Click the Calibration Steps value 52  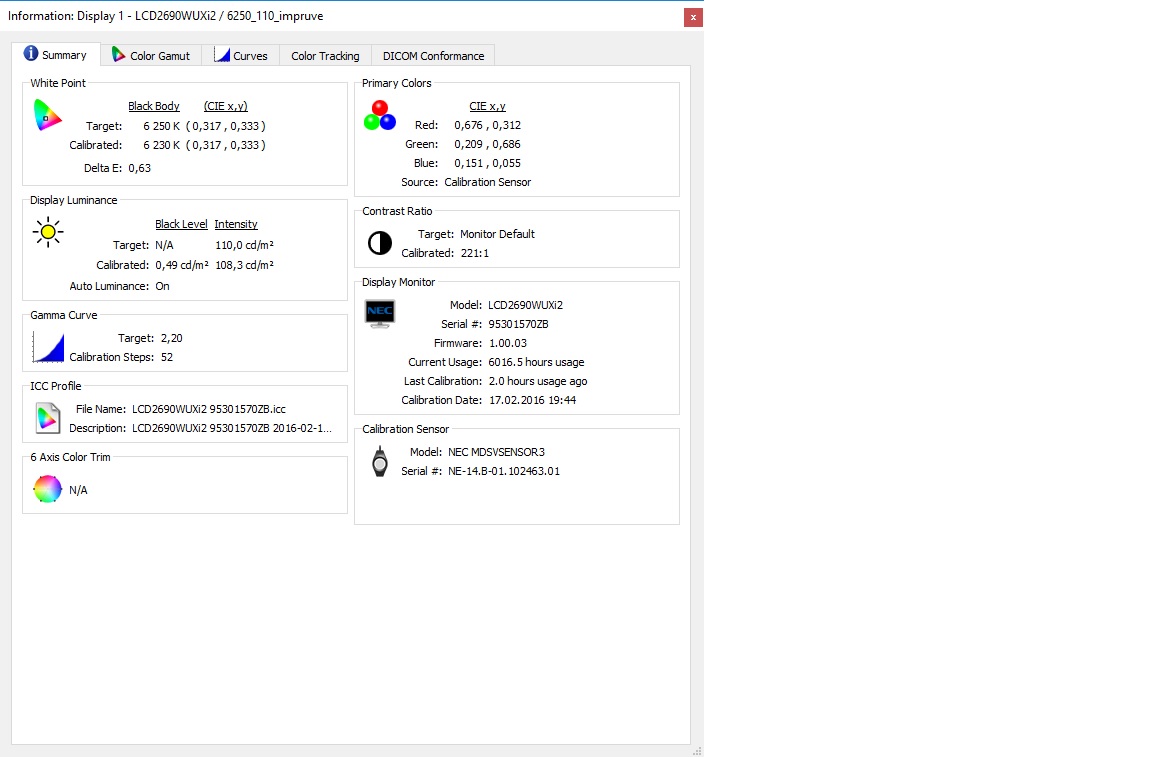167,357
